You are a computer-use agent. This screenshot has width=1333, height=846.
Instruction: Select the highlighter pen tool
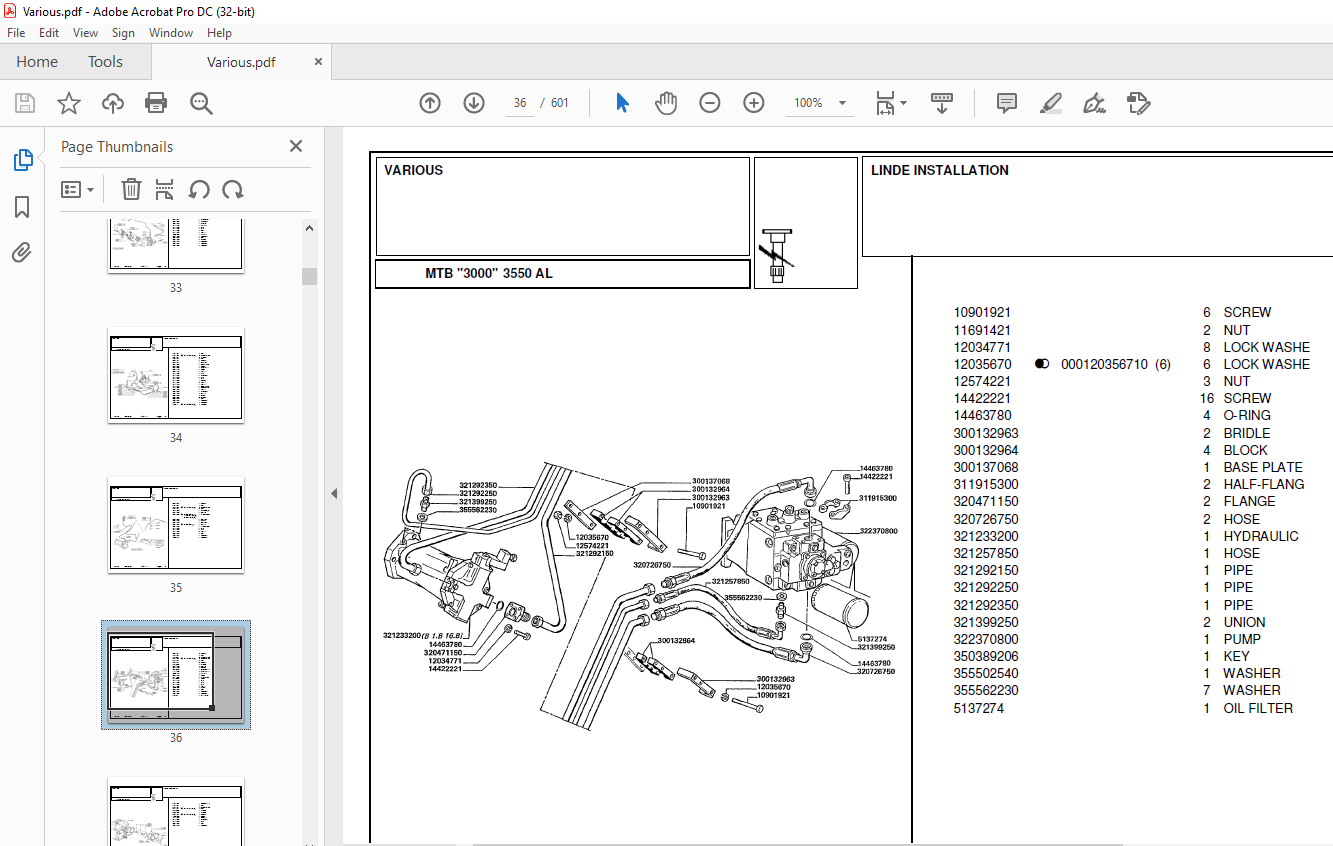[1050, 103]
